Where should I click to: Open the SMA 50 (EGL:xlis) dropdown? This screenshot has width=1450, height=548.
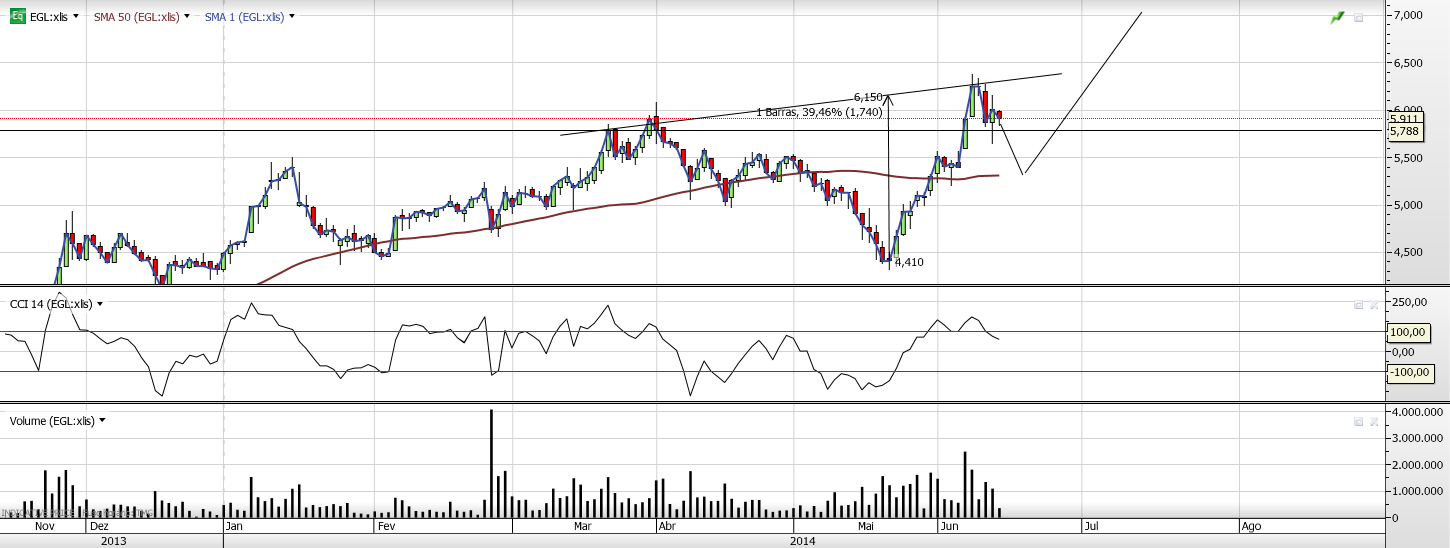188,17
